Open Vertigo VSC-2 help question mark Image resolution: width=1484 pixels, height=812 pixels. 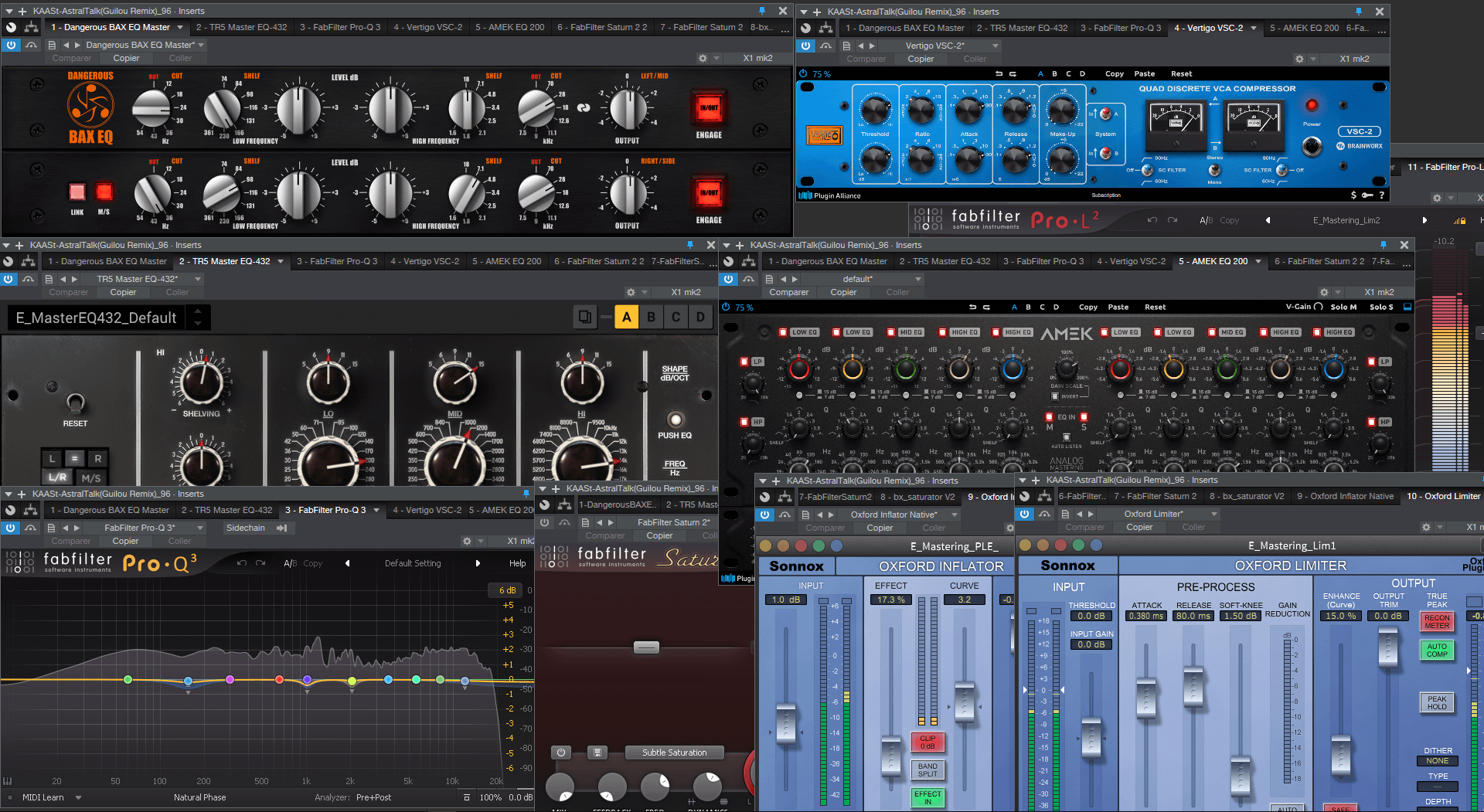pos(1381,195)
